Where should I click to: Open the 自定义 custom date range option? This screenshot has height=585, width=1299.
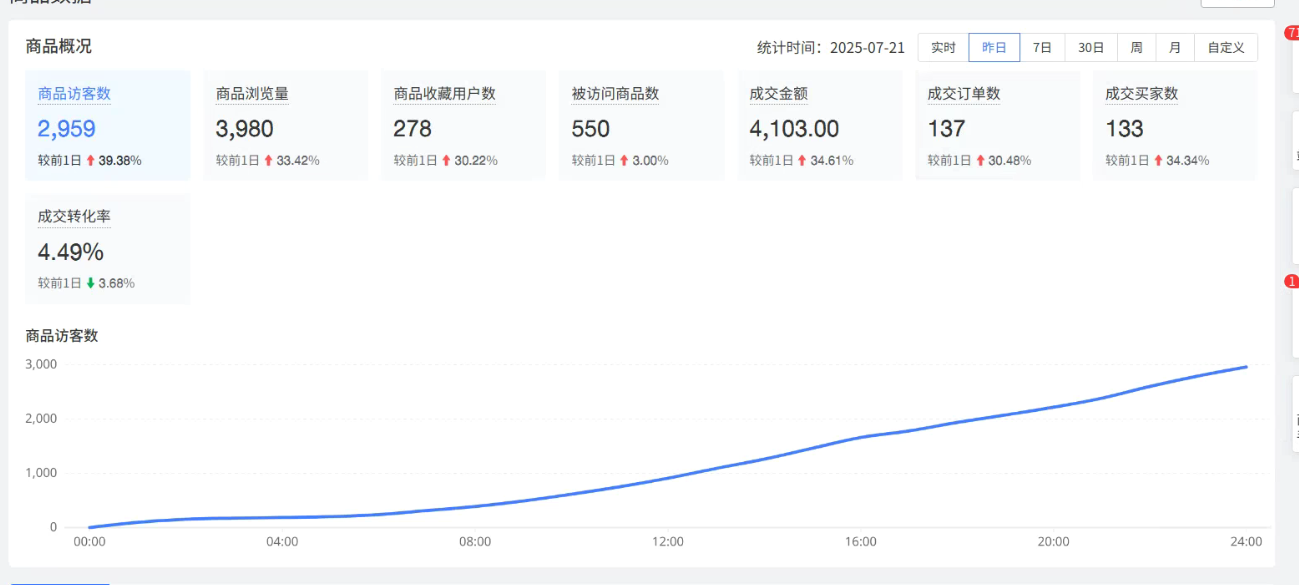(1225, 47)
